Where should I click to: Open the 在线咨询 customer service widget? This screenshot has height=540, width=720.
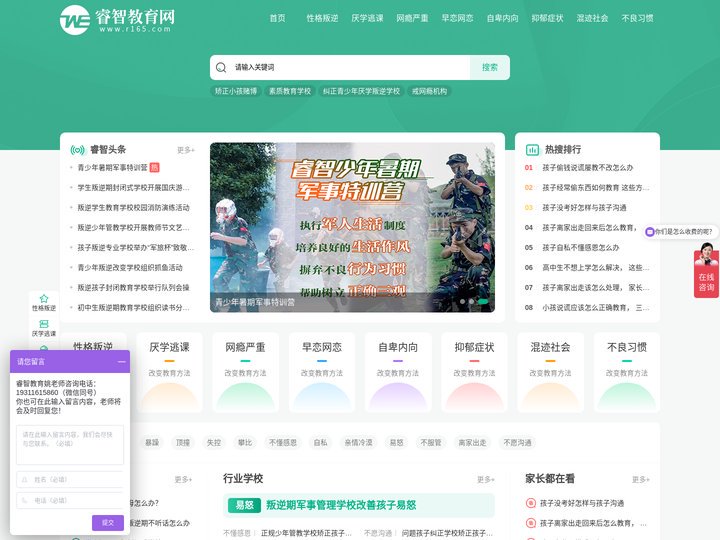[x=706, y=271]
